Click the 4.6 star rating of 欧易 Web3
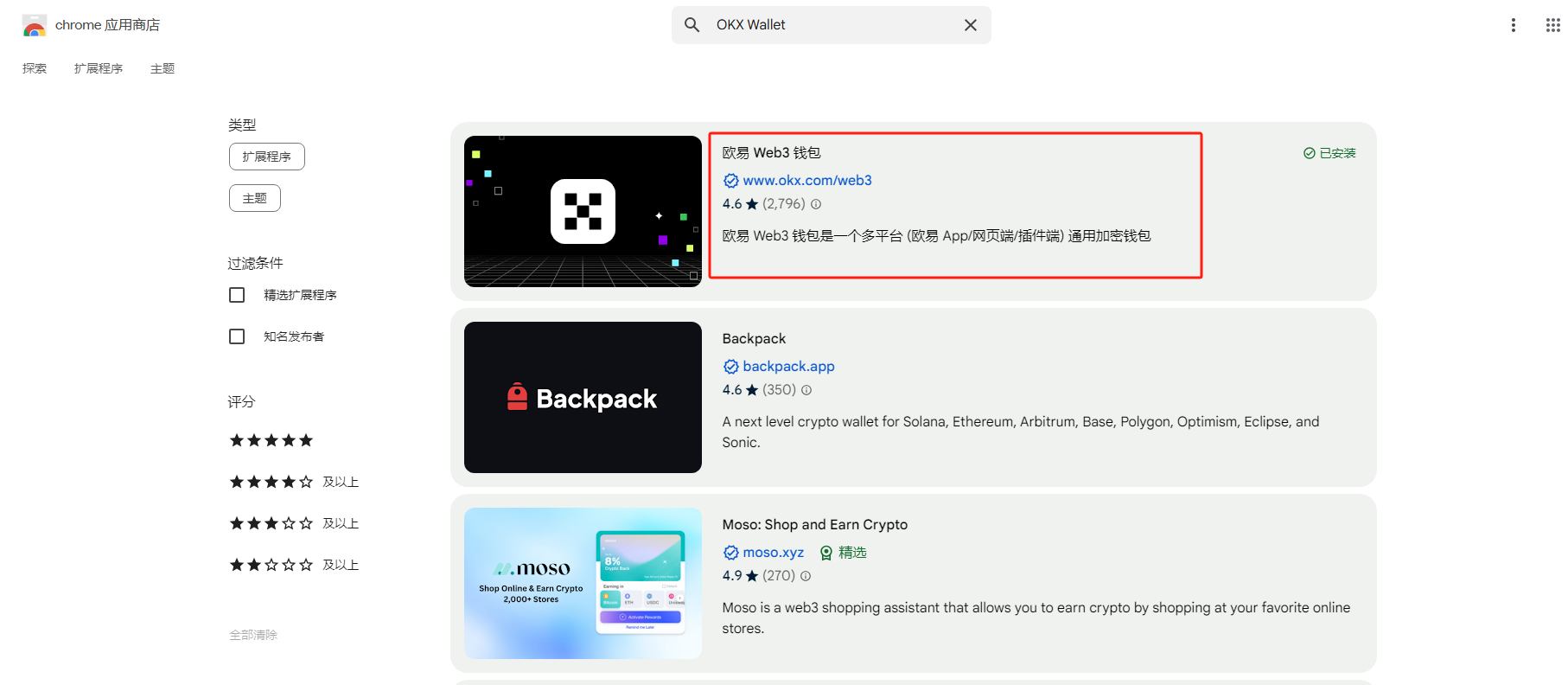Screen dimensions: 1568x685 [x=740, y=204]
